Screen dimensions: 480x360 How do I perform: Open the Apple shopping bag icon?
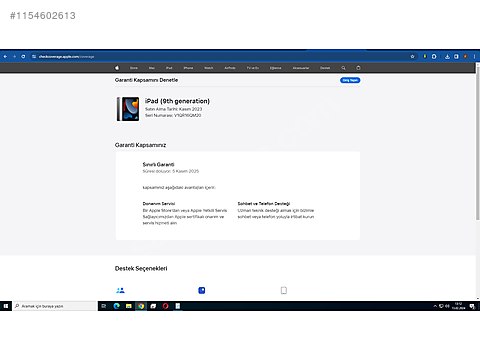click(358, 68)
